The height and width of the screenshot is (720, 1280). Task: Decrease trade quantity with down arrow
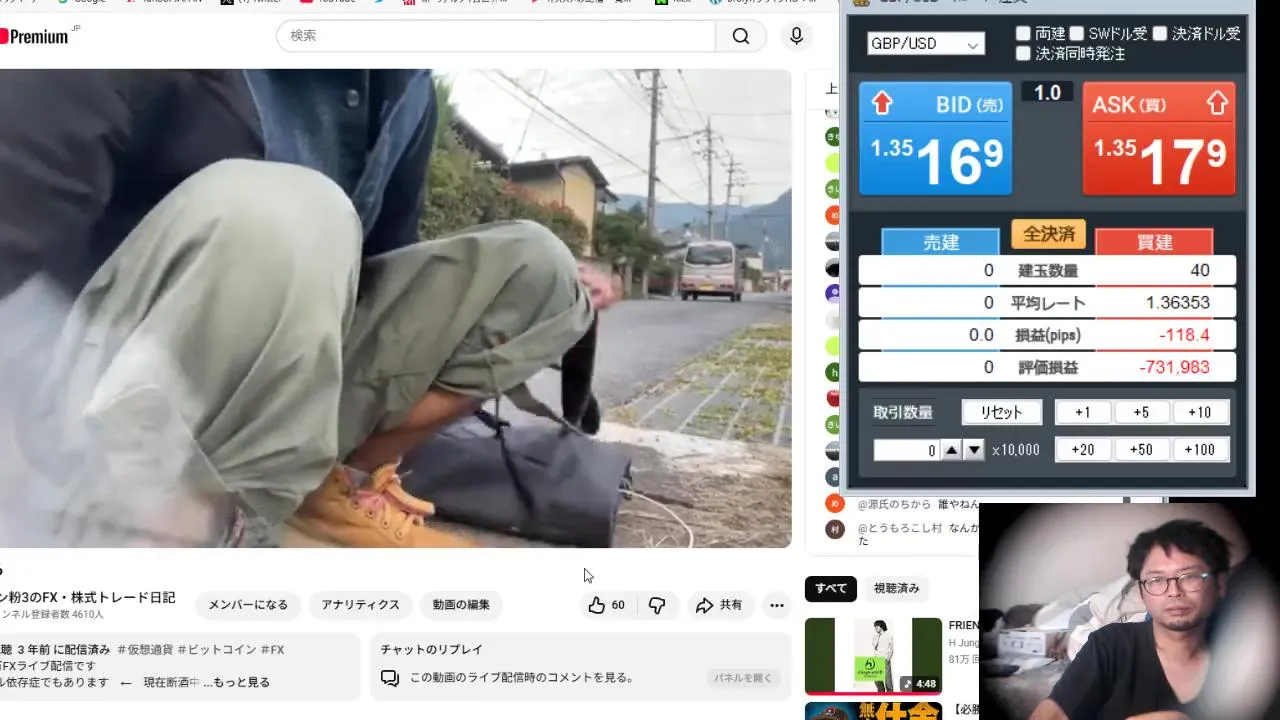click(x=974, y=450)
